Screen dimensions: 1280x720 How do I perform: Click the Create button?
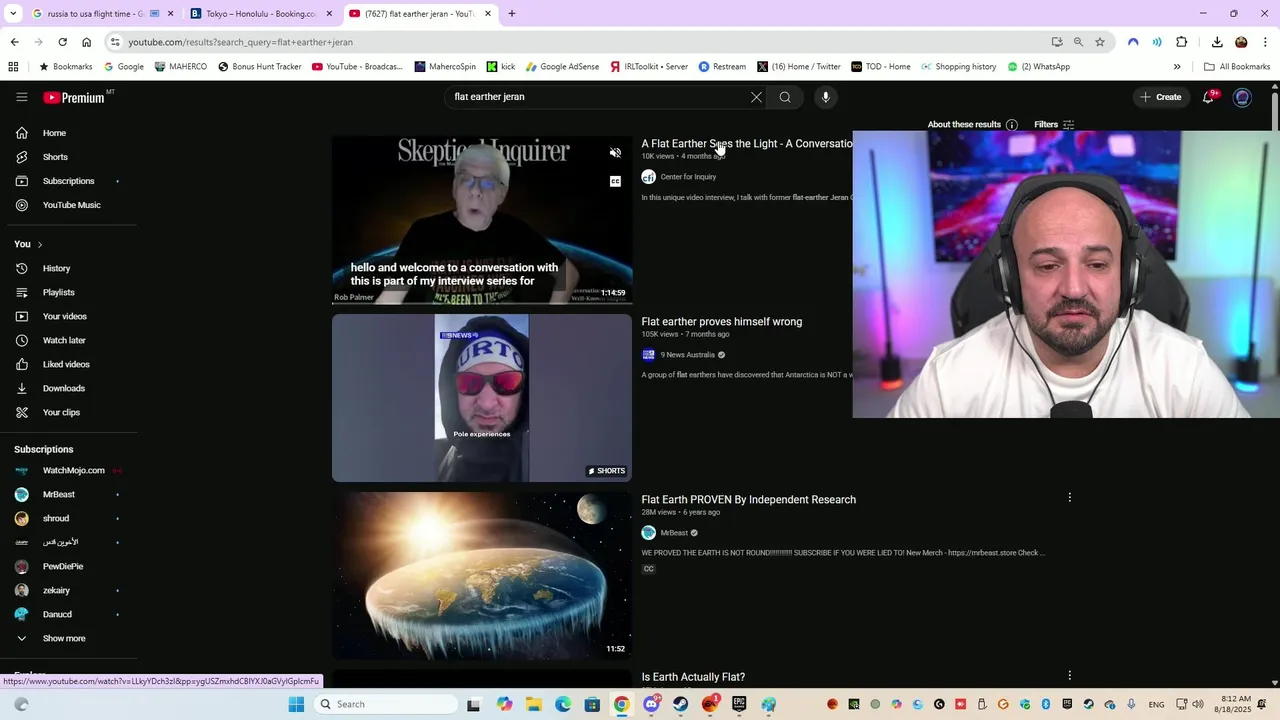1160,97
